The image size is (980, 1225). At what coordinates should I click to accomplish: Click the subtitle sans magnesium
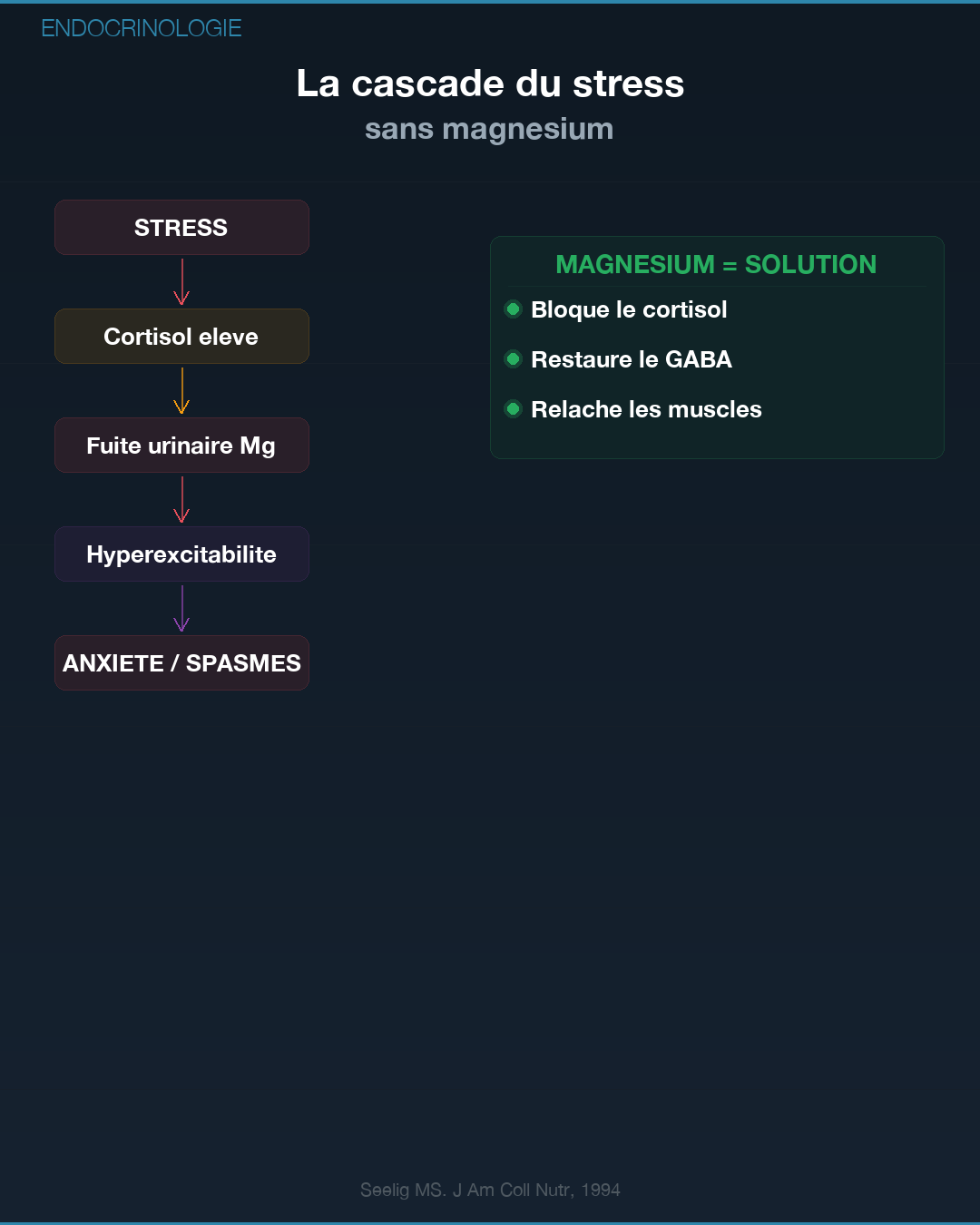click(489, 129)
